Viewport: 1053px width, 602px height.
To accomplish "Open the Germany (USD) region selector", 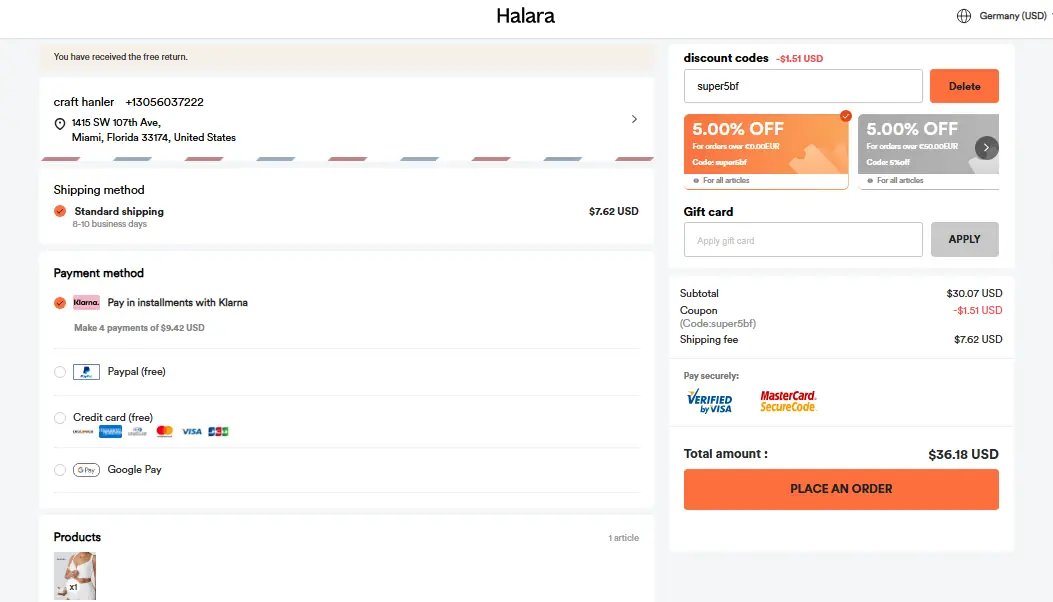I will 1013,16.
